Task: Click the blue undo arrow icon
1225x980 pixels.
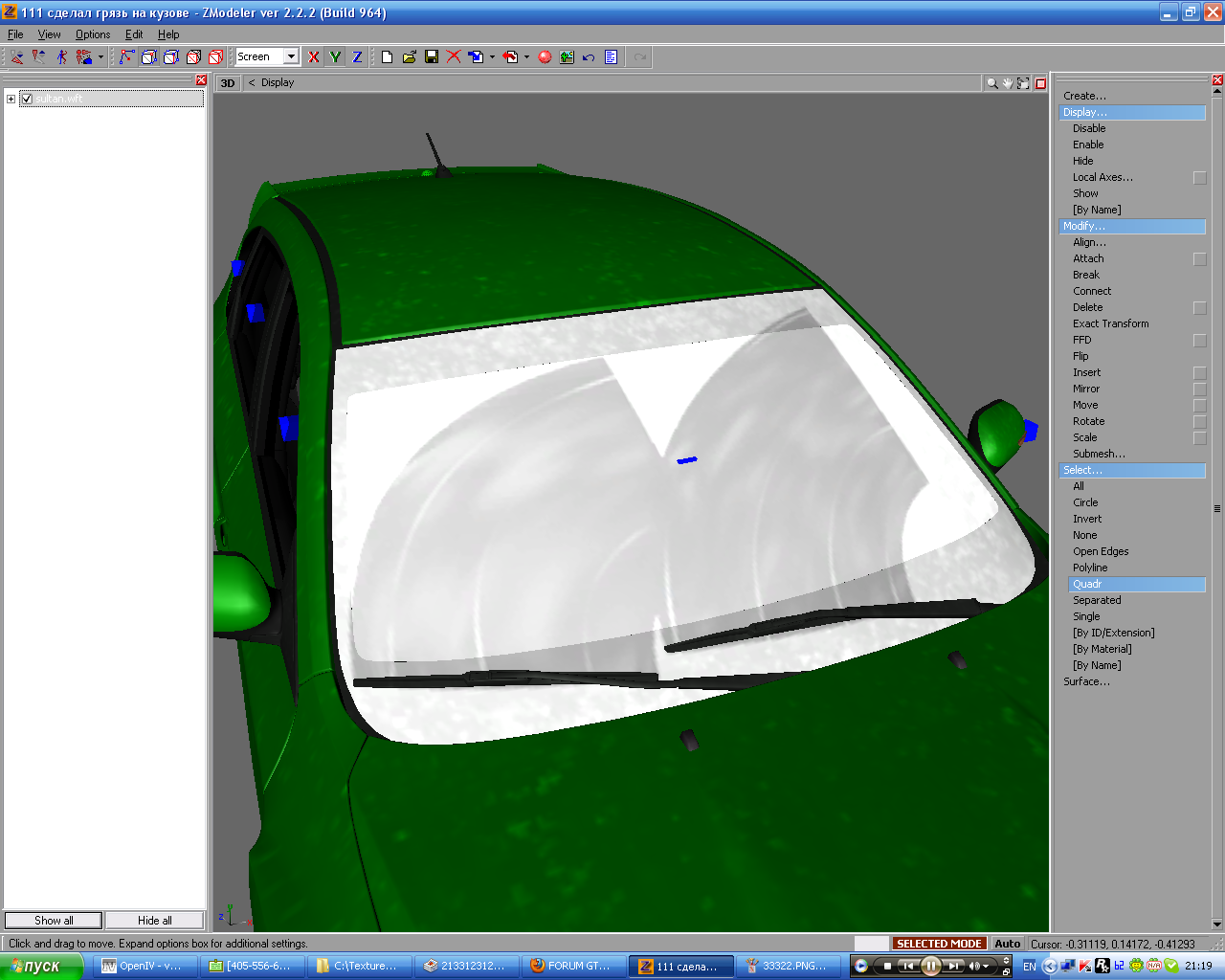Action: point(589,57)
